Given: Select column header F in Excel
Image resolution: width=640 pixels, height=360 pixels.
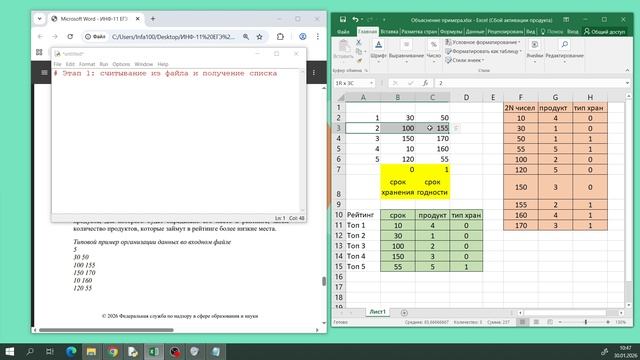Looking at the screenshot, I should pyautogui.click(x=520, y=97).
